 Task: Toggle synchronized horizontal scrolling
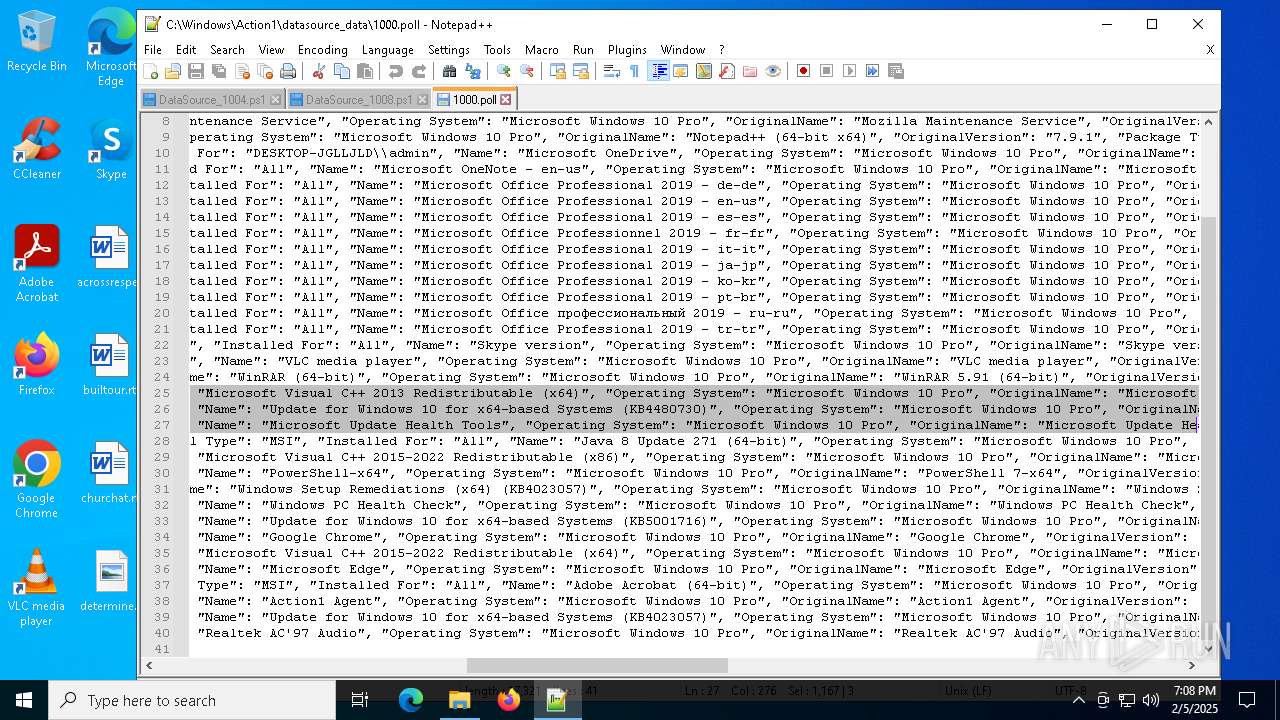(x=581, y=71)
